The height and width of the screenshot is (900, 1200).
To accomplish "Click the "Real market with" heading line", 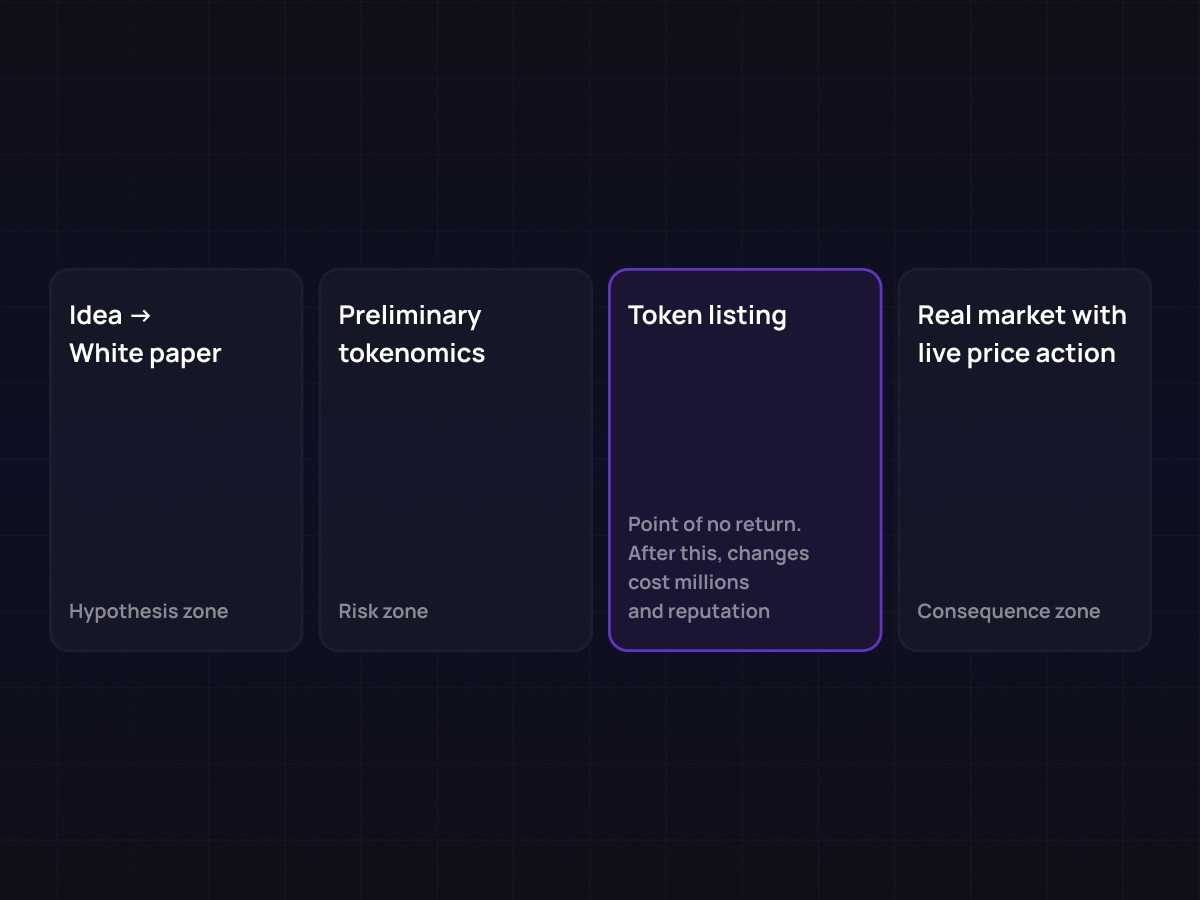I will (1021, 316).
